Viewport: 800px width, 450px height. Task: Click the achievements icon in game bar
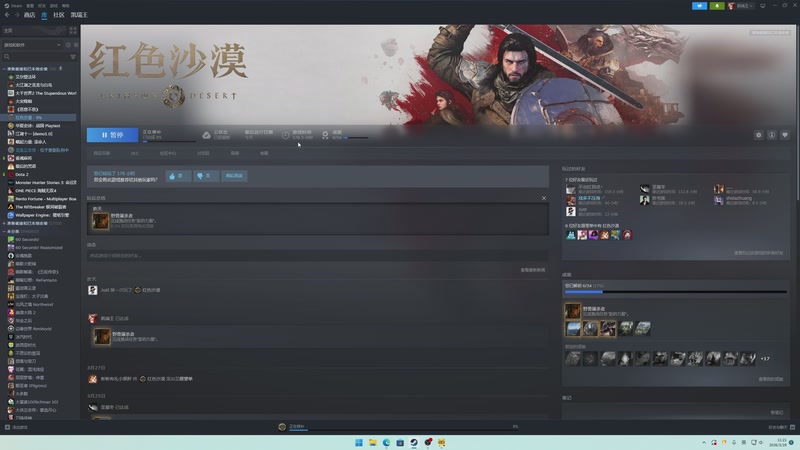pos(326,135)
